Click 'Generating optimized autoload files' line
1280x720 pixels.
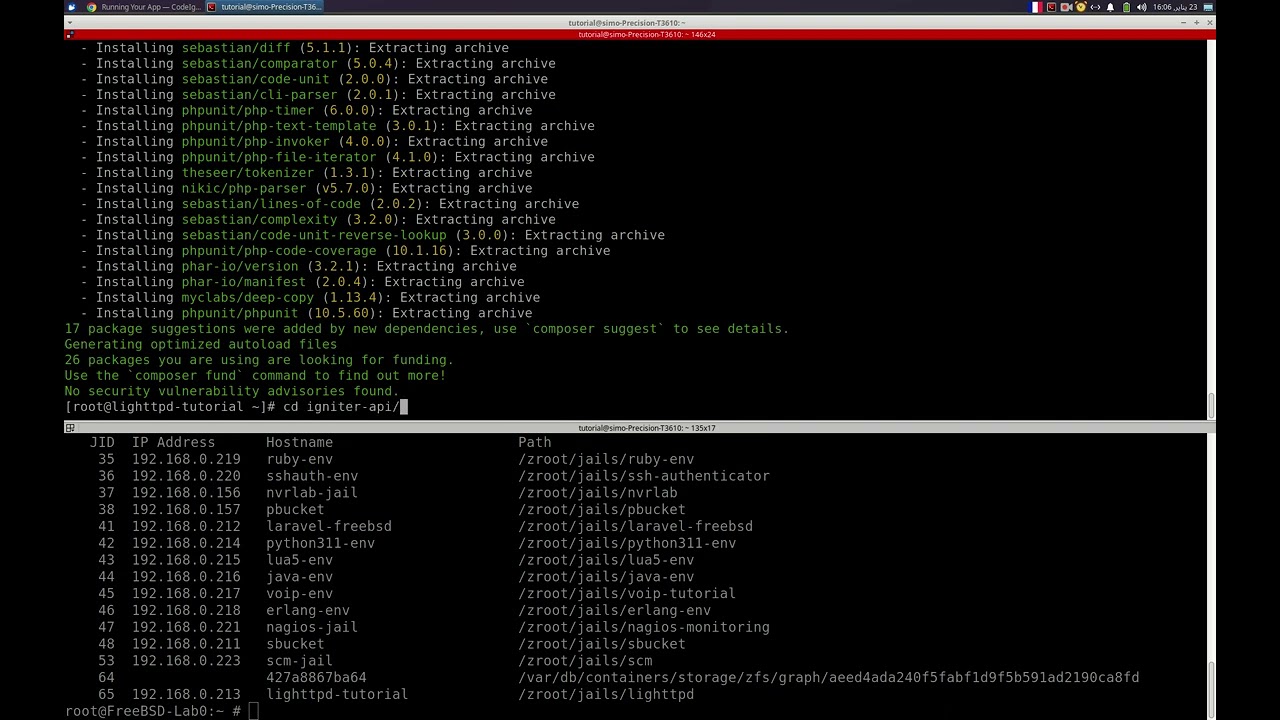tap(201, 344)
